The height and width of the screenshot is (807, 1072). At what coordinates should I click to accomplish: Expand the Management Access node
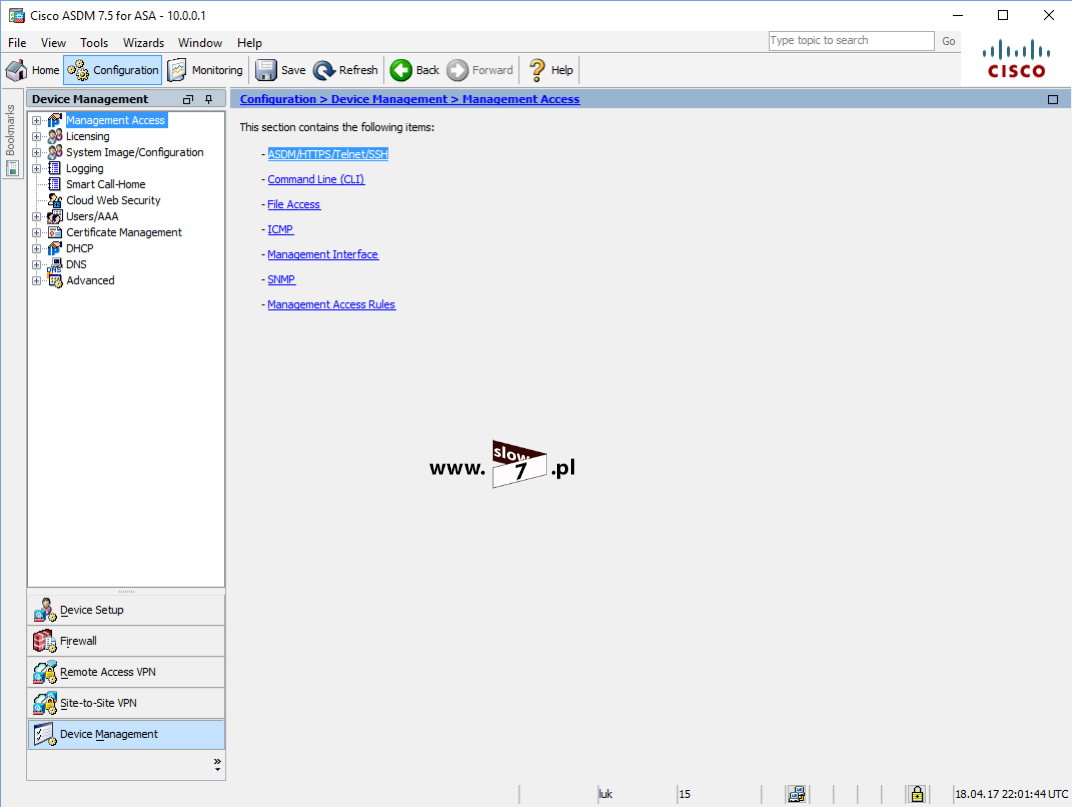pos(36,120)
